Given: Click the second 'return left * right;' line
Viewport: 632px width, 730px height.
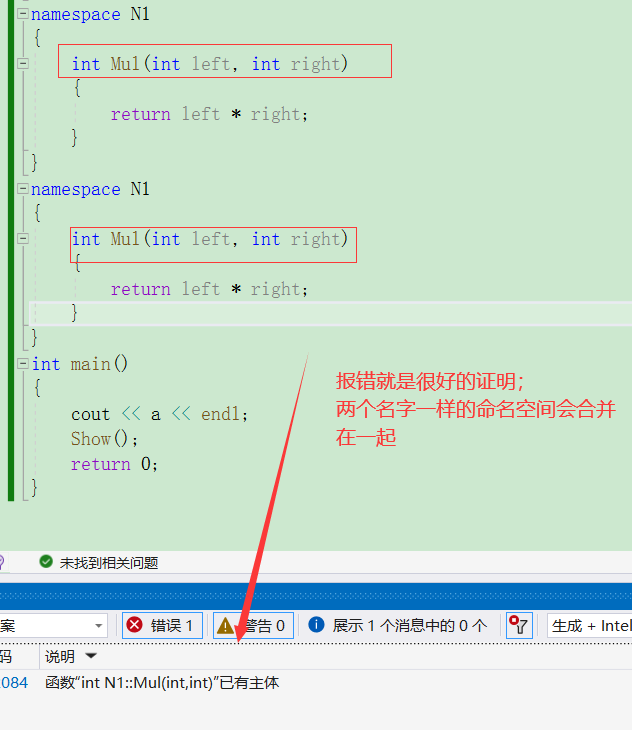Looking at the screenshot, I should (209, 289).
